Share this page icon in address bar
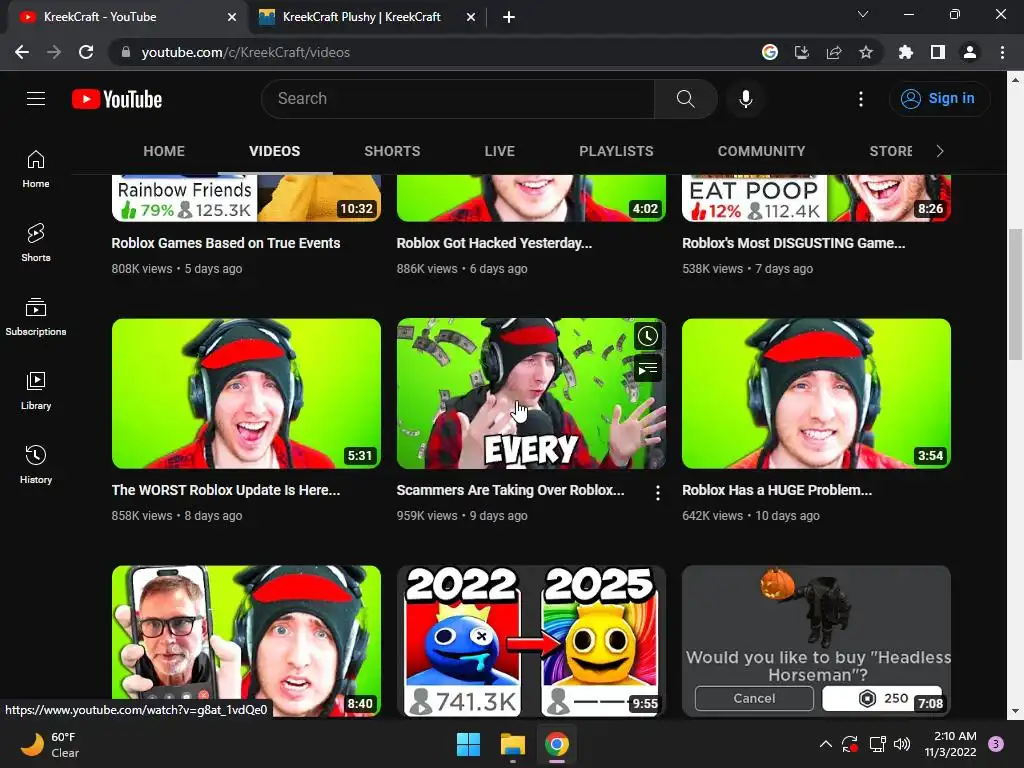Viewport: 1024px width, 768px height. (x=834, y=52)
